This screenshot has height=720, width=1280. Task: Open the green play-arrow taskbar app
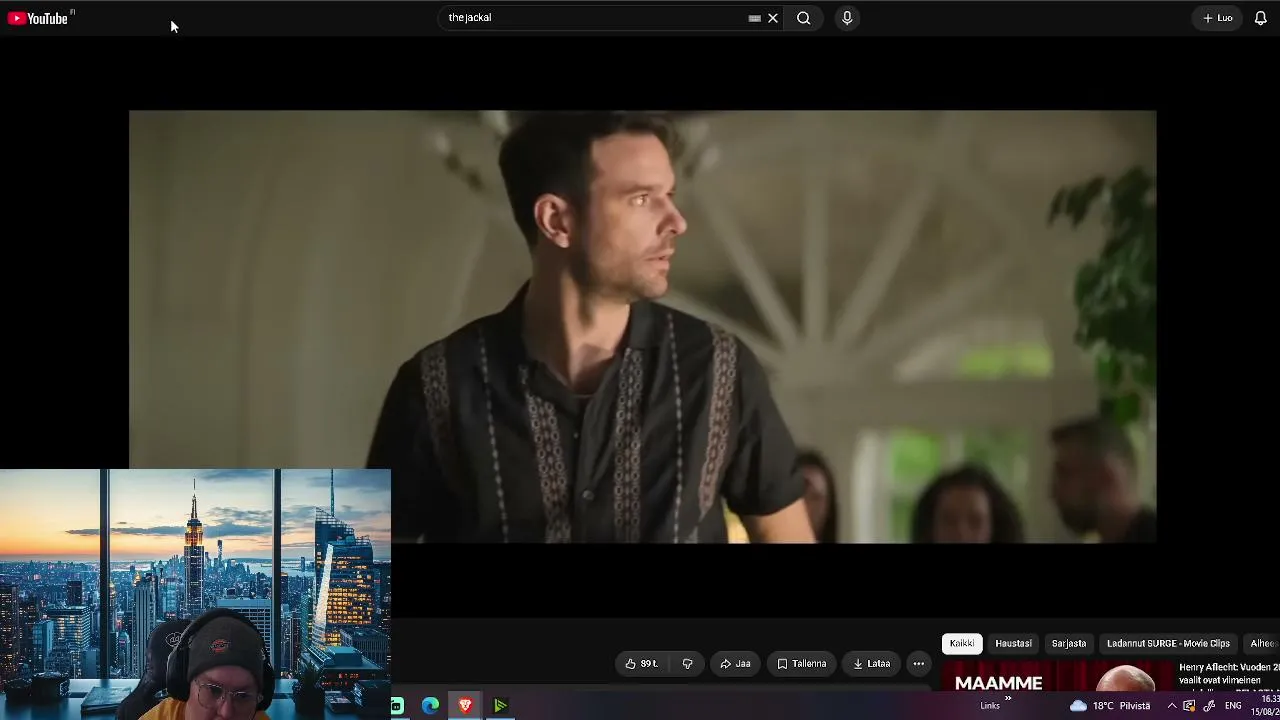point(500,706)
